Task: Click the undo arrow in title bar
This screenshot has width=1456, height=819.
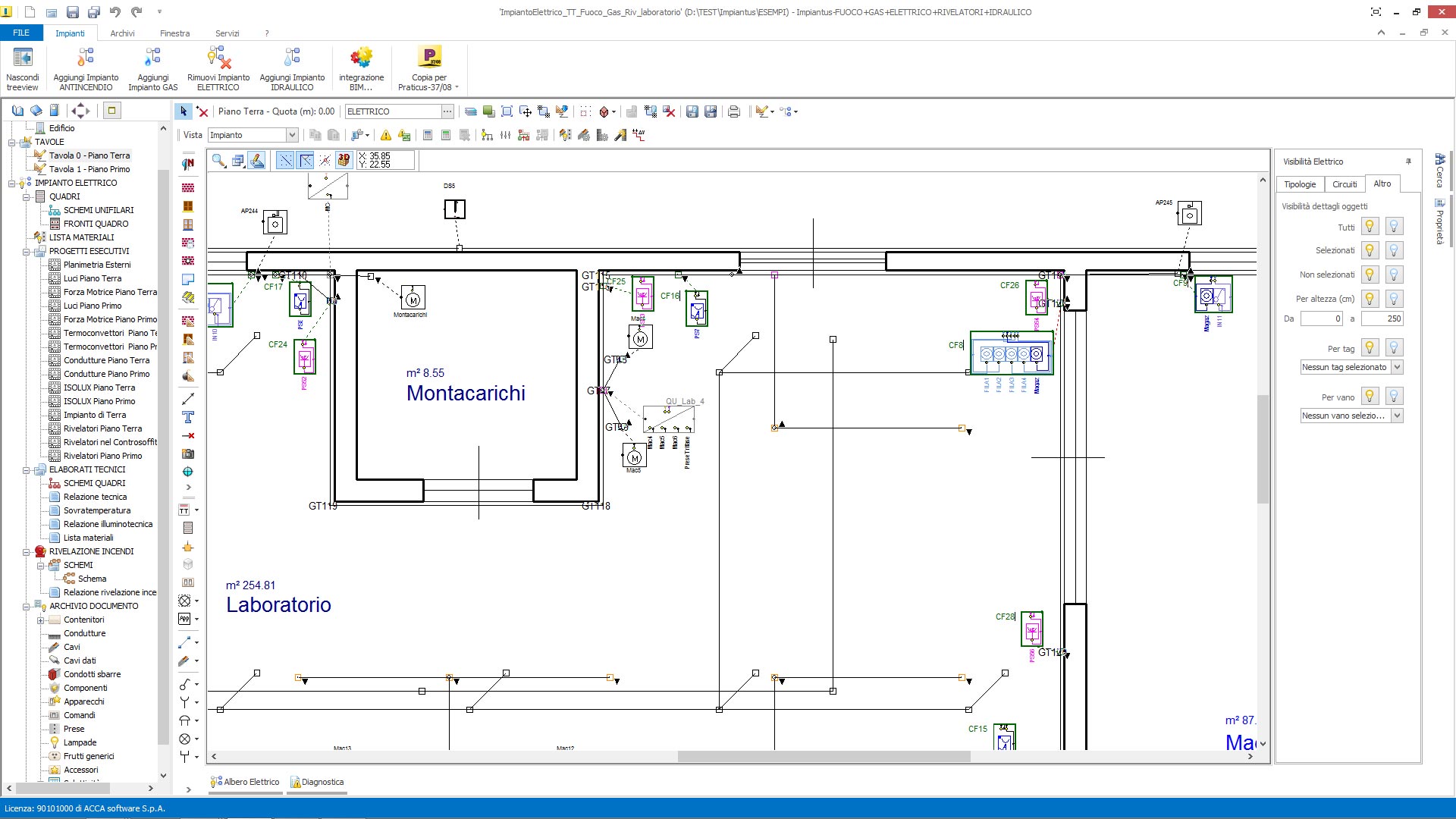Action: click(115, 11)
